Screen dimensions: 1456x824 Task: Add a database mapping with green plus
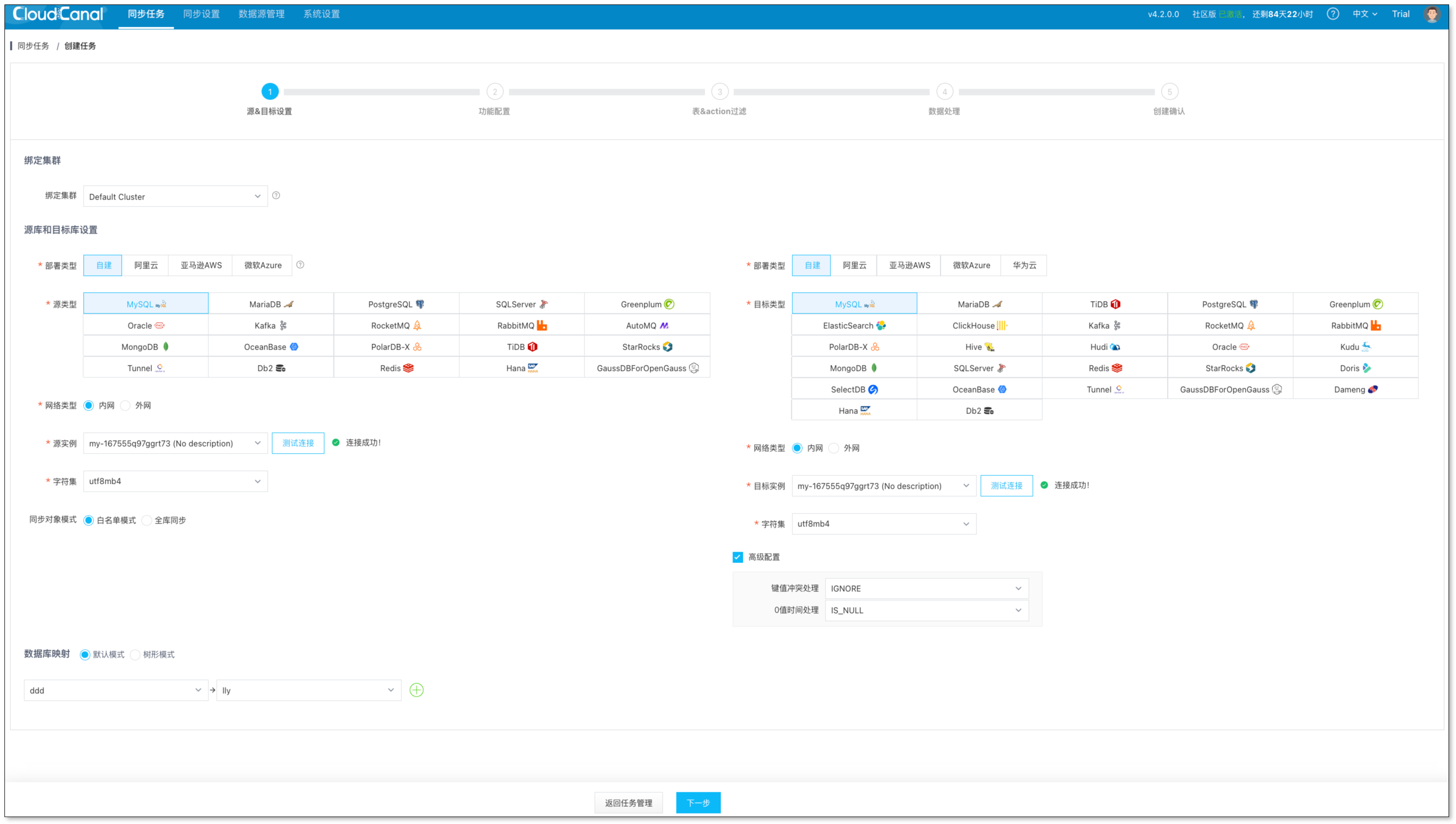(x=417, y=690)
